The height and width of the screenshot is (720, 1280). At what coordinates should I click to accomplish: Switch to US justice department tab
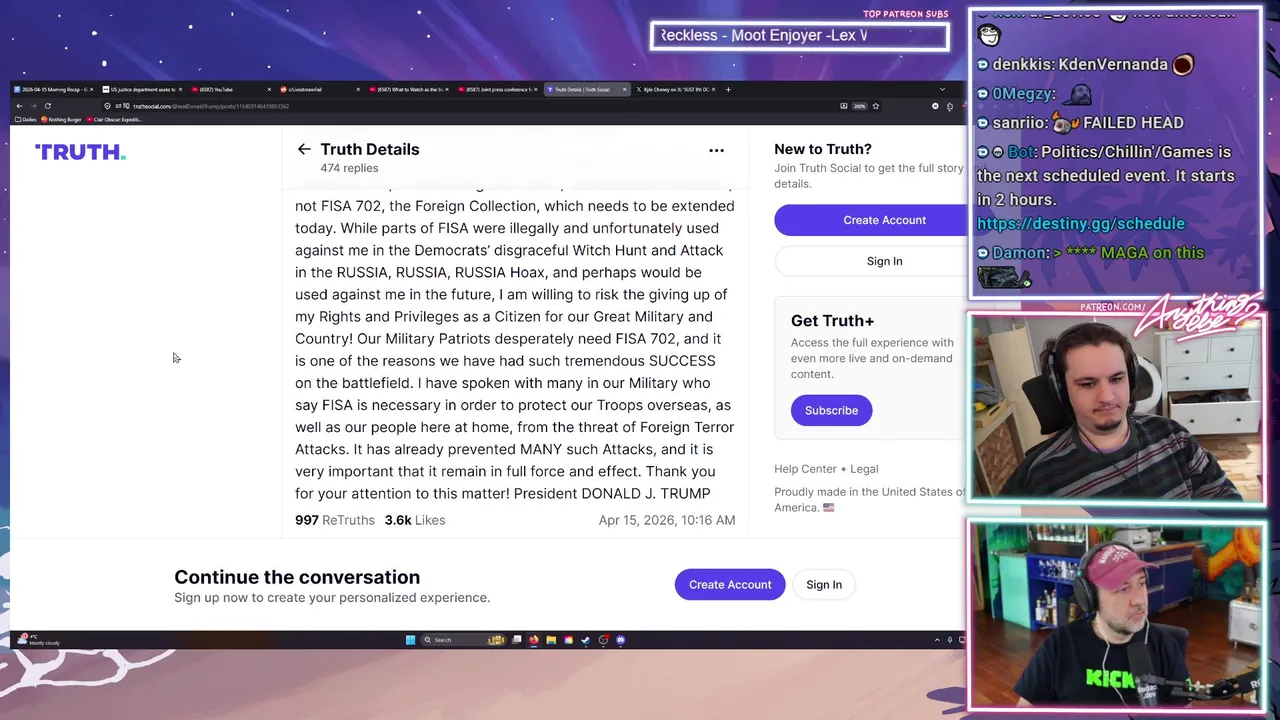point(142,89)
